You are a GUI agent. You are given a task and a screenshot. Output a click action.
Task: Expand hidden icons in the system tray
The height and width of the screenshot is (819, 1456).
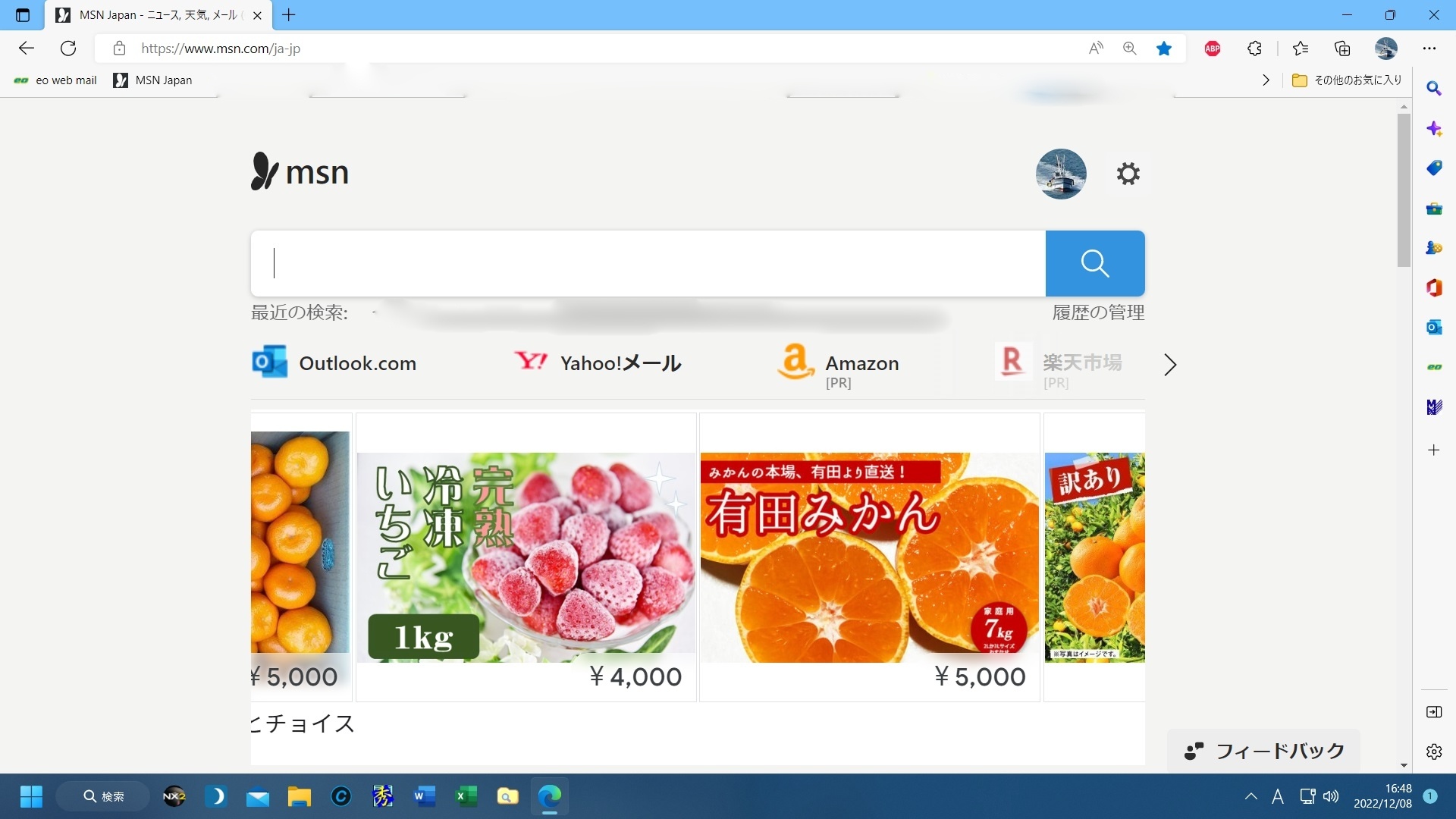click(1251, 796)
